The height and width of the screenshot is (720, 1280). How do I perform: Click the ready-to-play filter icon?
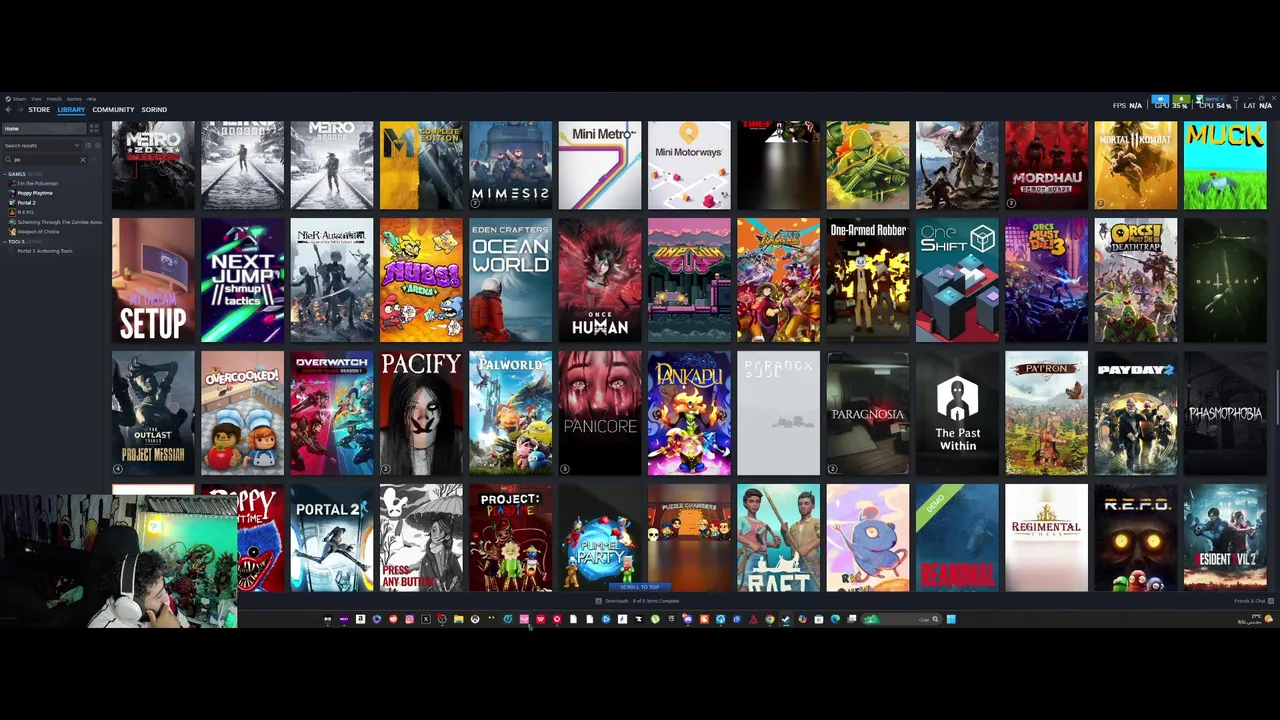tap(98, 145)
